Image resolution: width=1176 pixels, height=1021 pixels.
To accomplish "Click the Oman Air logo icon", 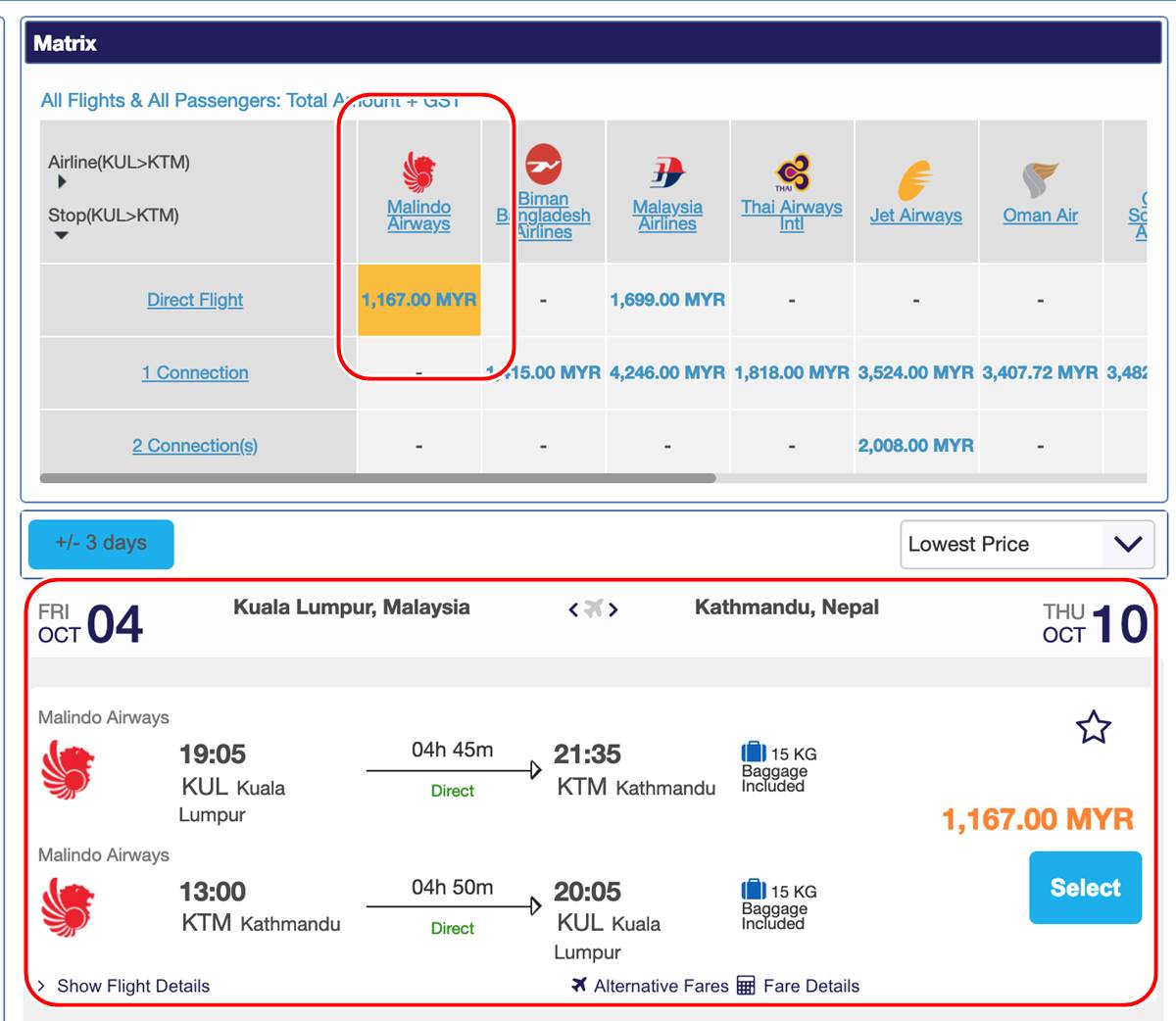I will click(x=1040, y=180).
